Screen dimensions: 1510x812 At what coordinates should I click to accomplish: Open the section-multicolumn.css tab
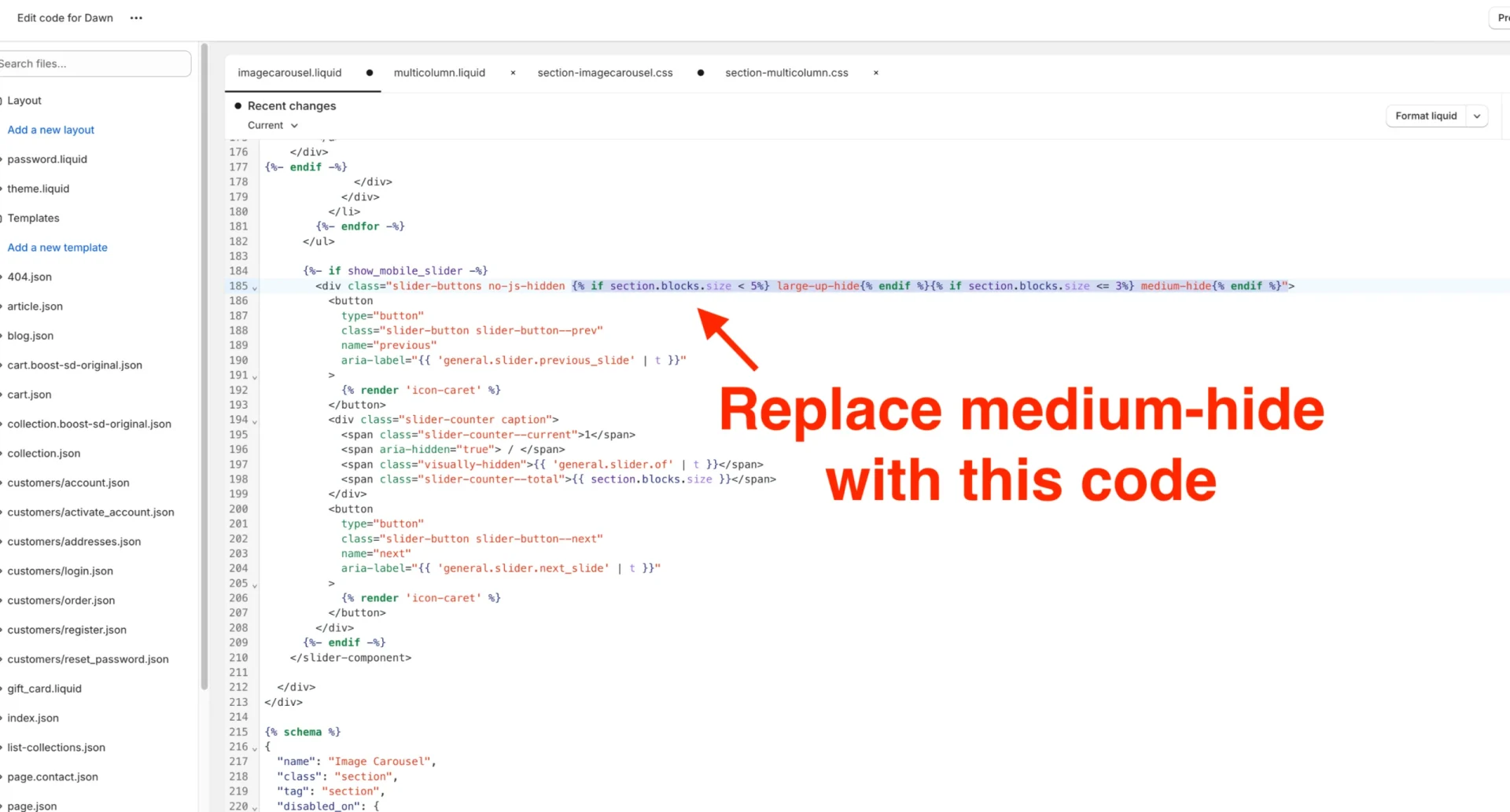[786, 73]
